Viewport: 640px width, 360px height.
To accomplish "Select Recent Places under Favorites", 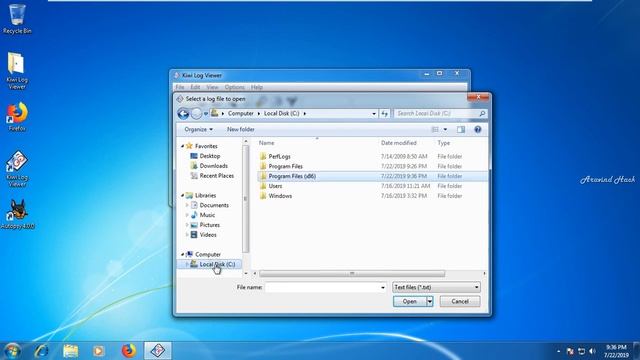I will tap(217, 176).
